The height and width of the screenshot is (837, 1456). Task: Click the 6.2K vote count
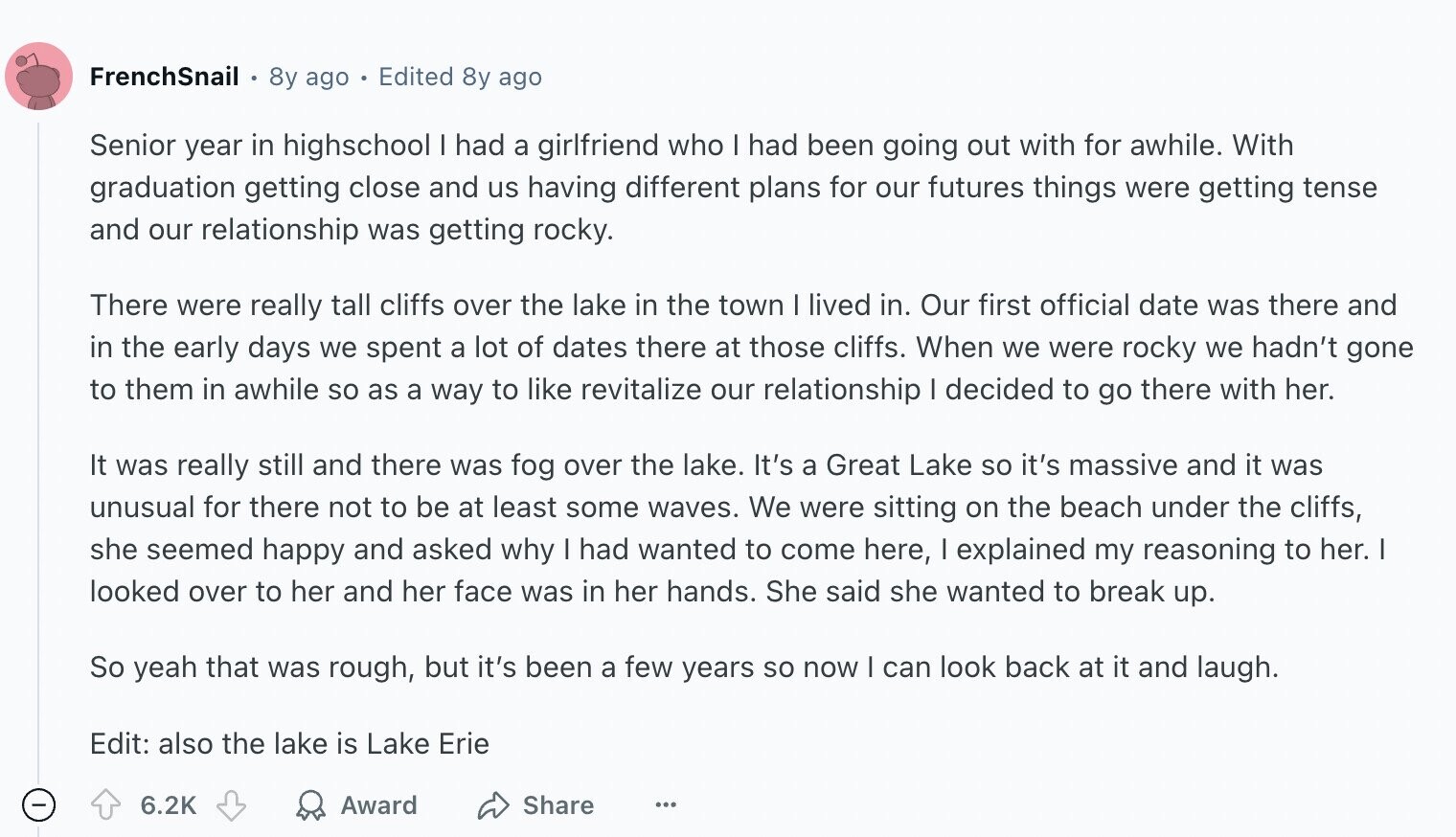[169, 805]
